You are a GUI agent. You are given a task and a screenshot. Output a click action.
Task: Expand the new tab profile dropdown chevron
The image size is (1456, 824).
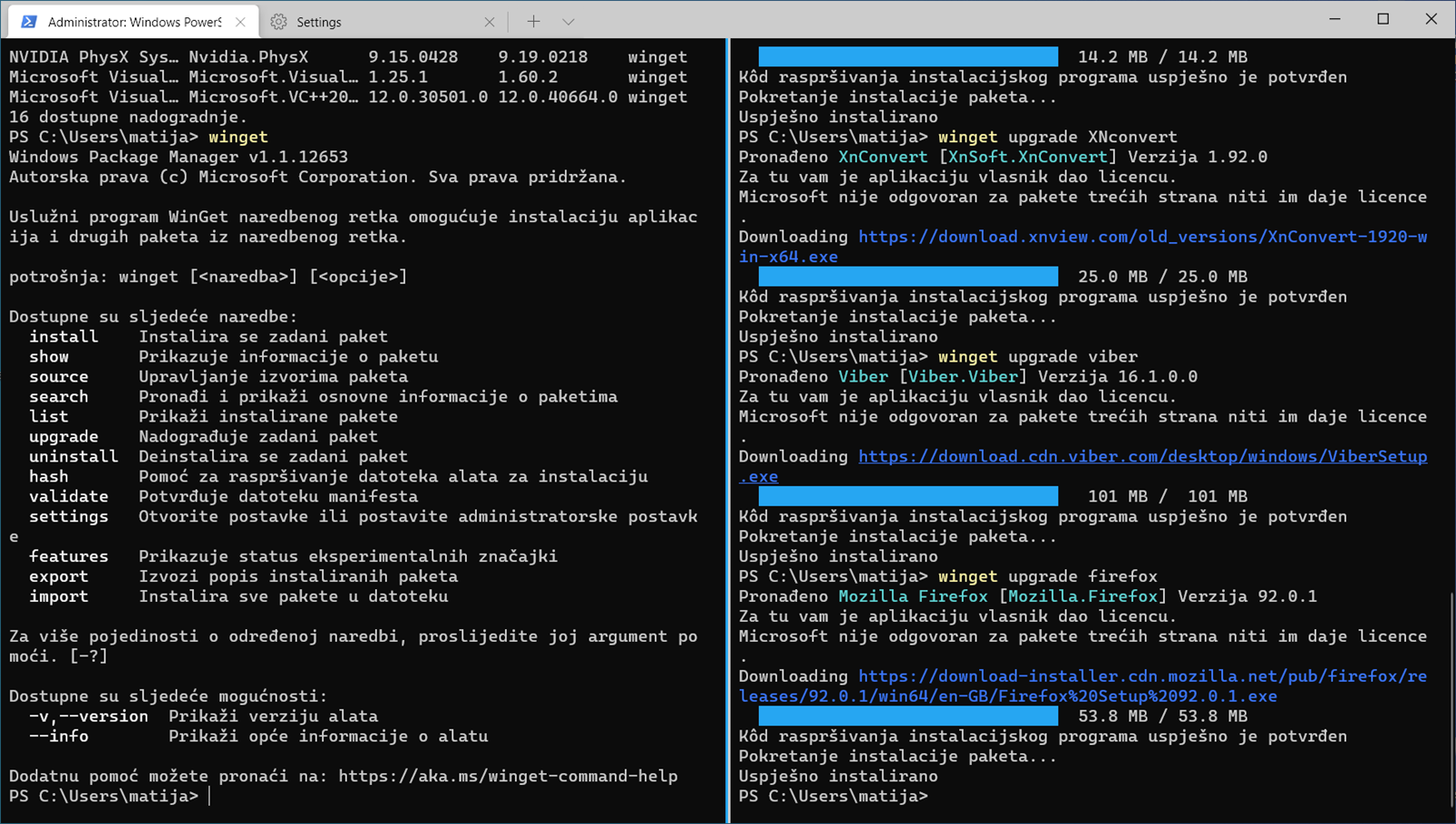[568, 21]
